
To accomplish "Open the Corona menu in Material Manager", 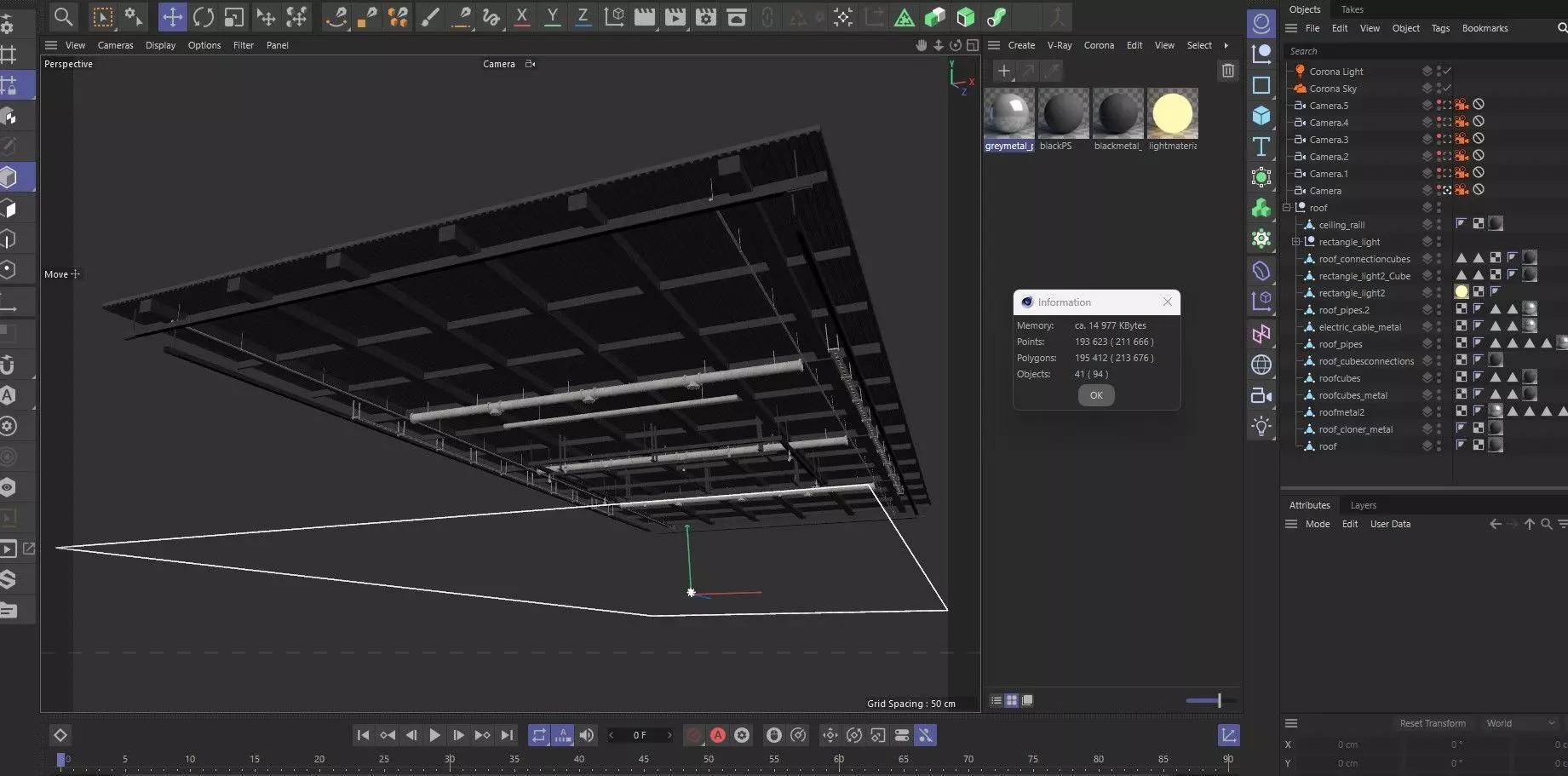I will pyautogui.click(x=1099, y=45).
